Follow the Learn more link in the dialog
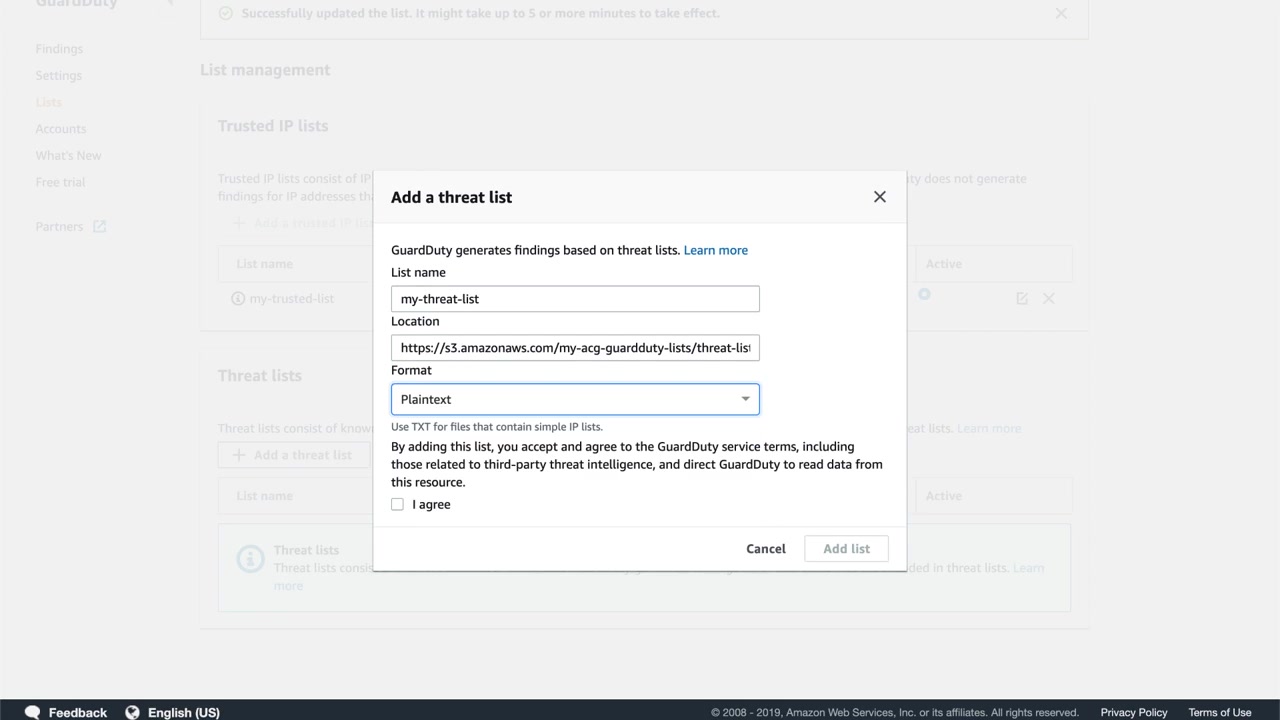 715,250
